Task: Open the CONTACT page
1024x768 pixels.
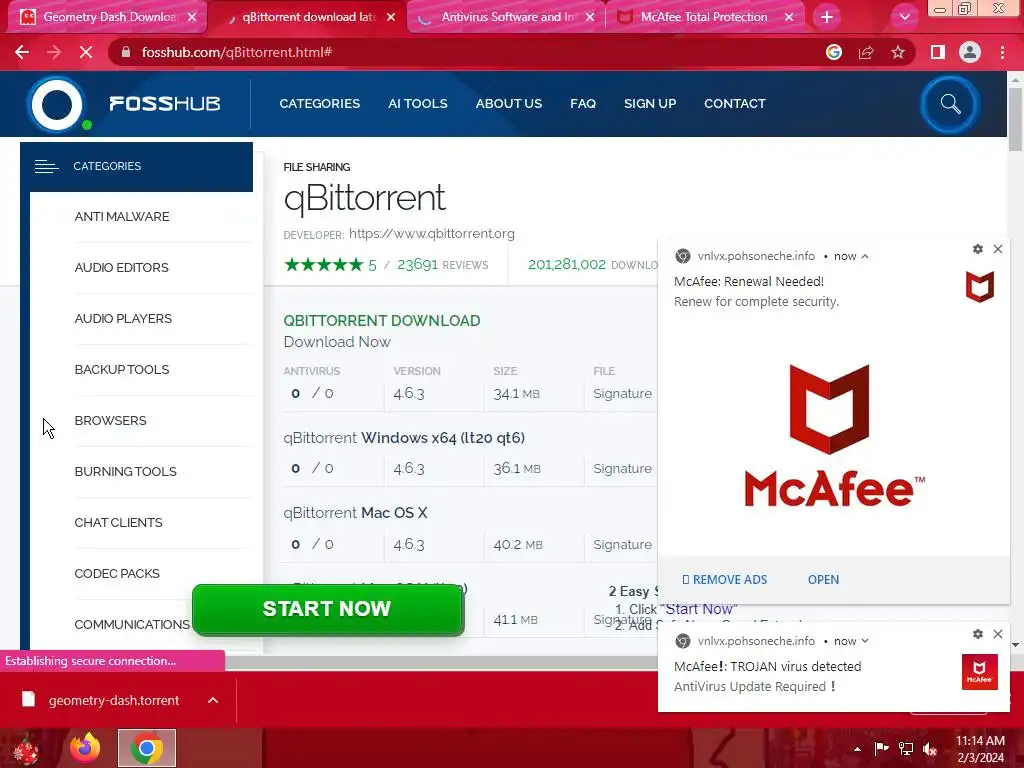Action: click(735, 104)
